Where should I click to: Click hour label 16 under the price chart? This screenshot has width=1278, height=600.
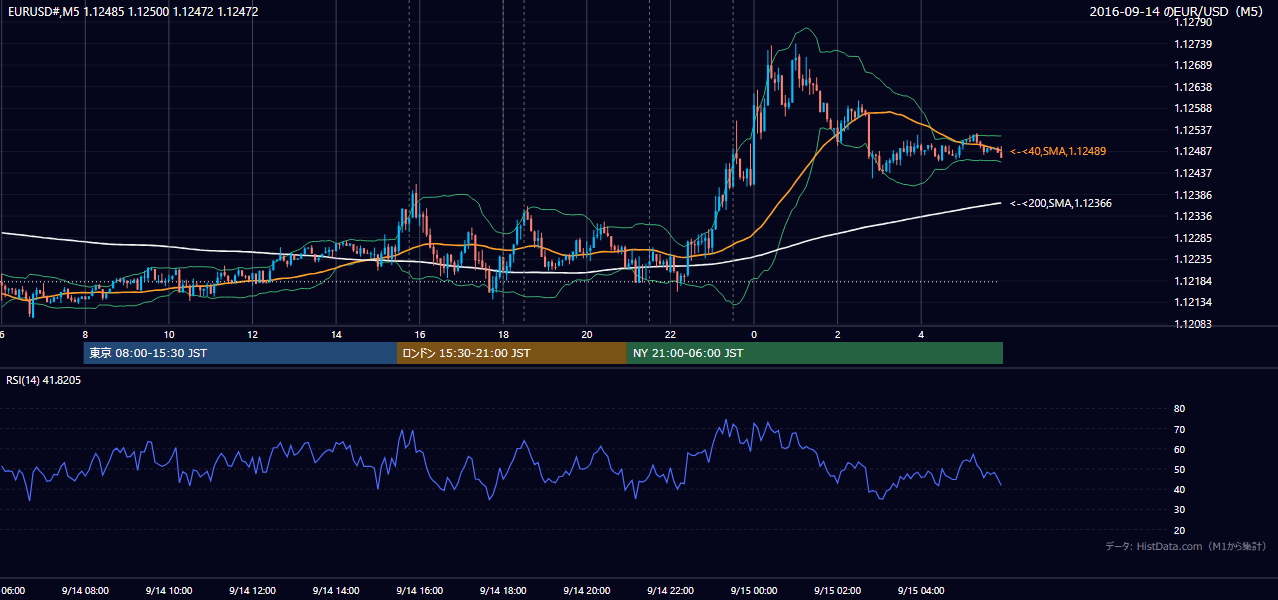pyautogui.click(x=420, y=334)
